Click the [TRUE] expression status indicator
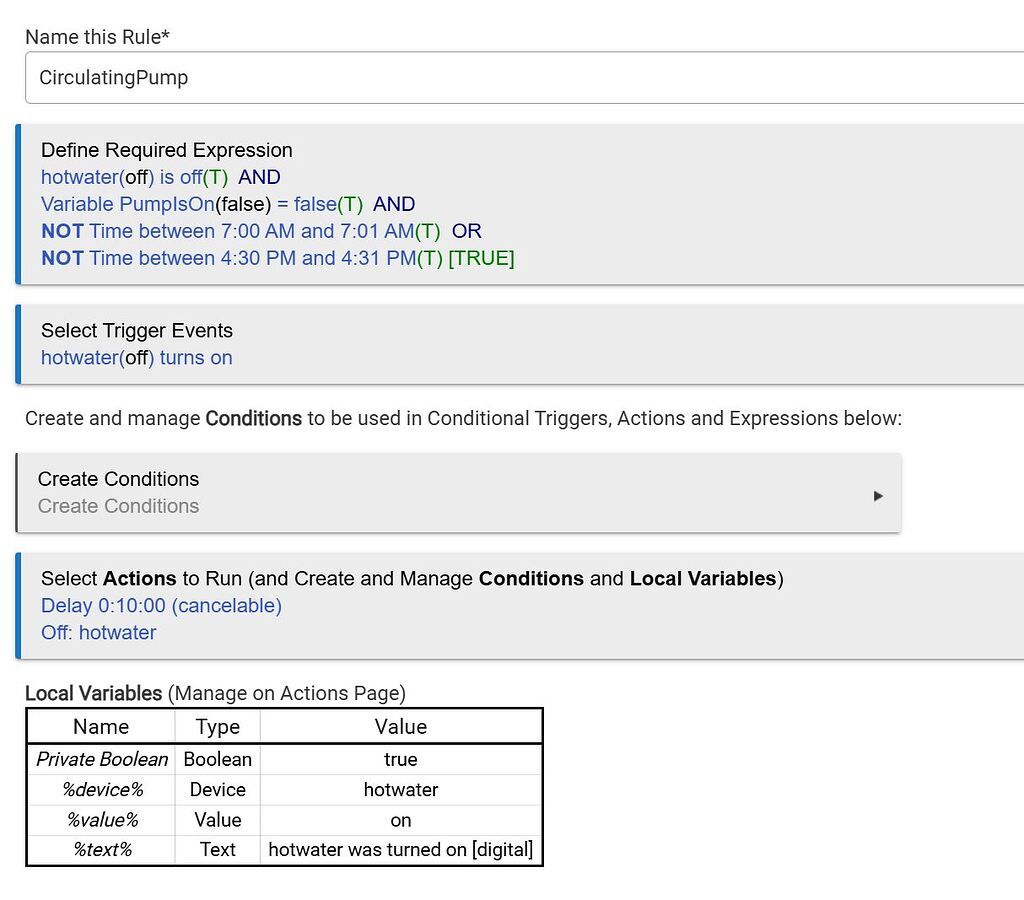Screen dimensions: 1024x900 point(481,258)
